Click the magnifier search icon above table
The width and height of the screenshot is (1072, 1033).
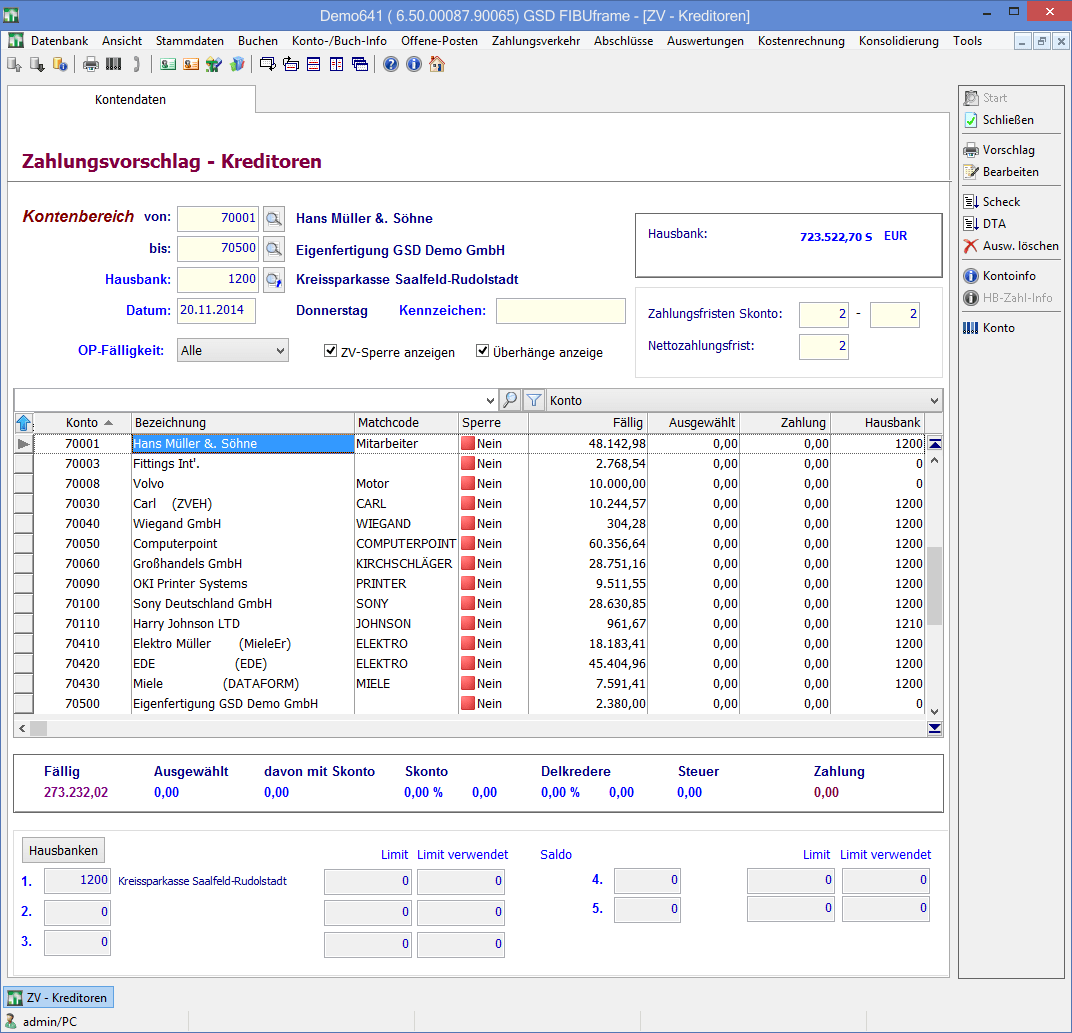510,400
